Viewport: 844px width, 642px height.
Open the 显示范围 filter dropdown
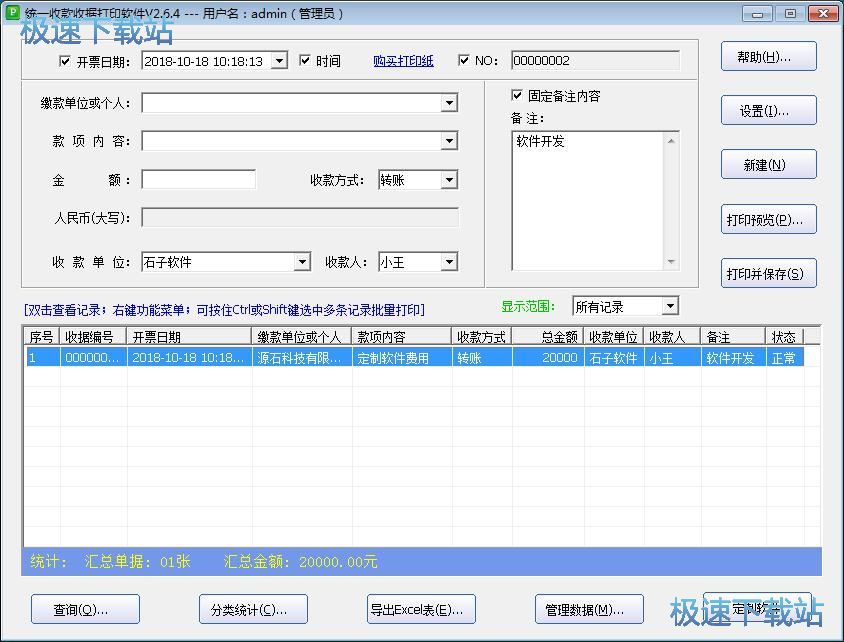point(670,306)
